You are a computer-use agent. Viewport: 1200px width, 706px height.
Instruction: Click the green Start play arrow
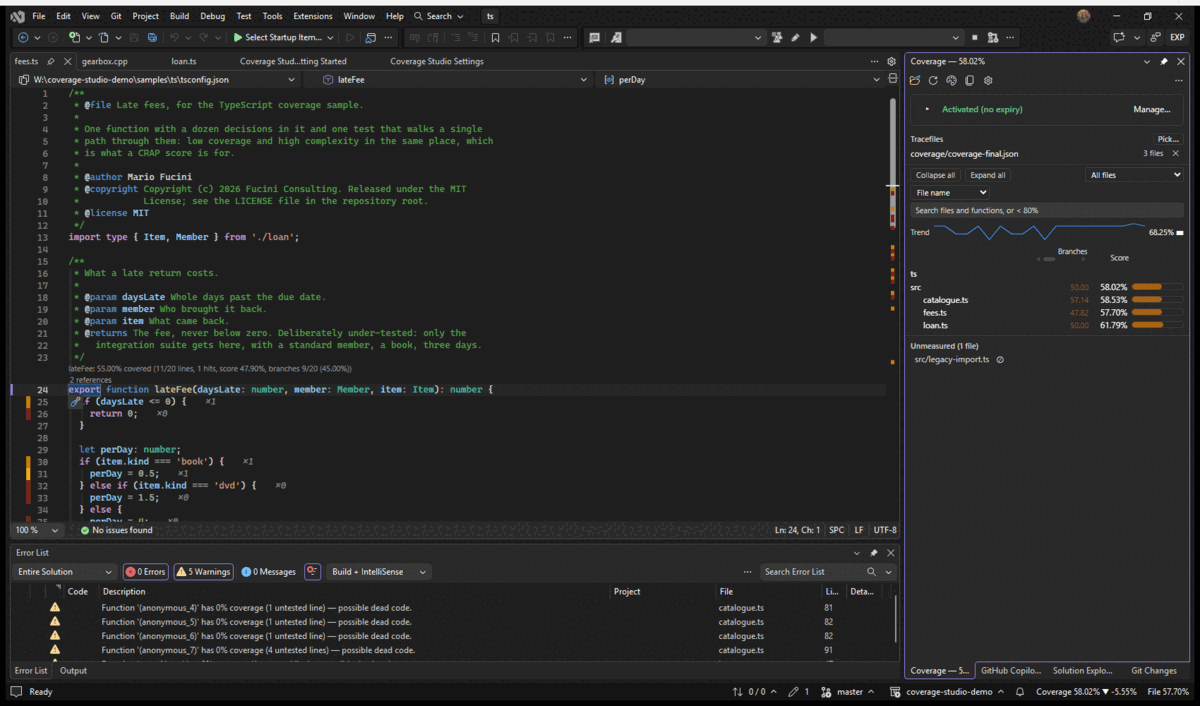click(x=238, y=38)
